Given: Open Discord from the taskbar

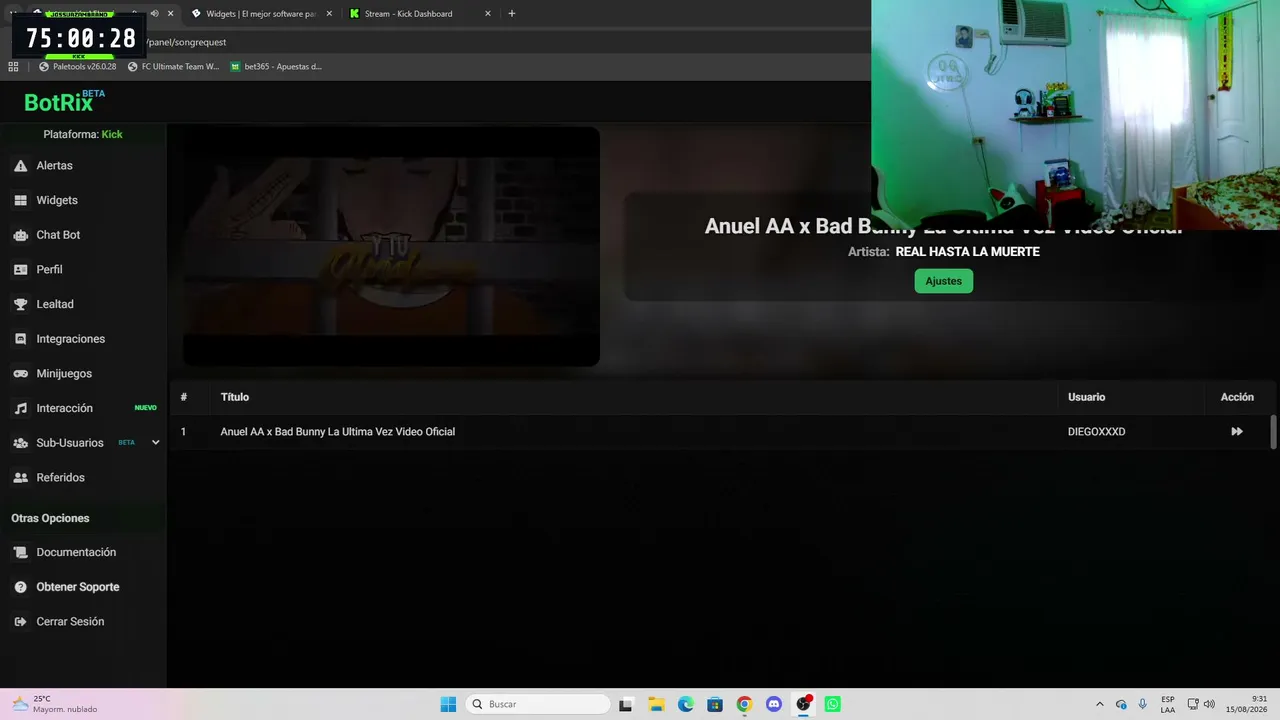Looking at the screenshot, I should coord(774,704).
